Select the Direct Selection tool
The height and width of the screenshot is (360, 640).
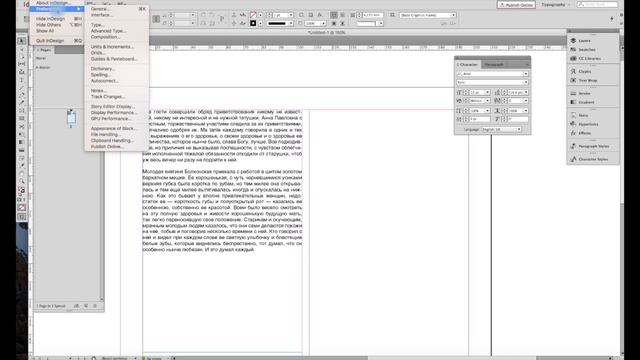(x=22, y=49)
